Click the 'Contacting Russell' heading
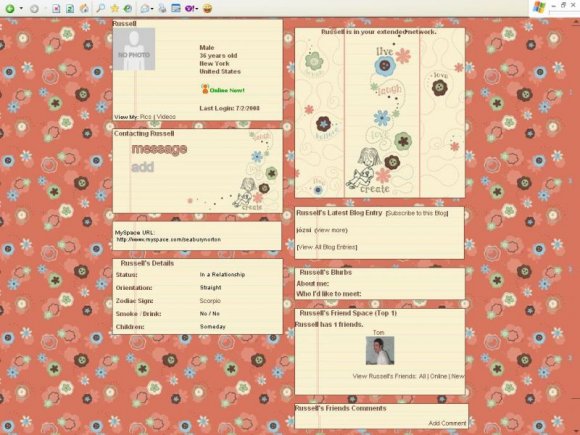Screen dimensions: 580x435 144,134
